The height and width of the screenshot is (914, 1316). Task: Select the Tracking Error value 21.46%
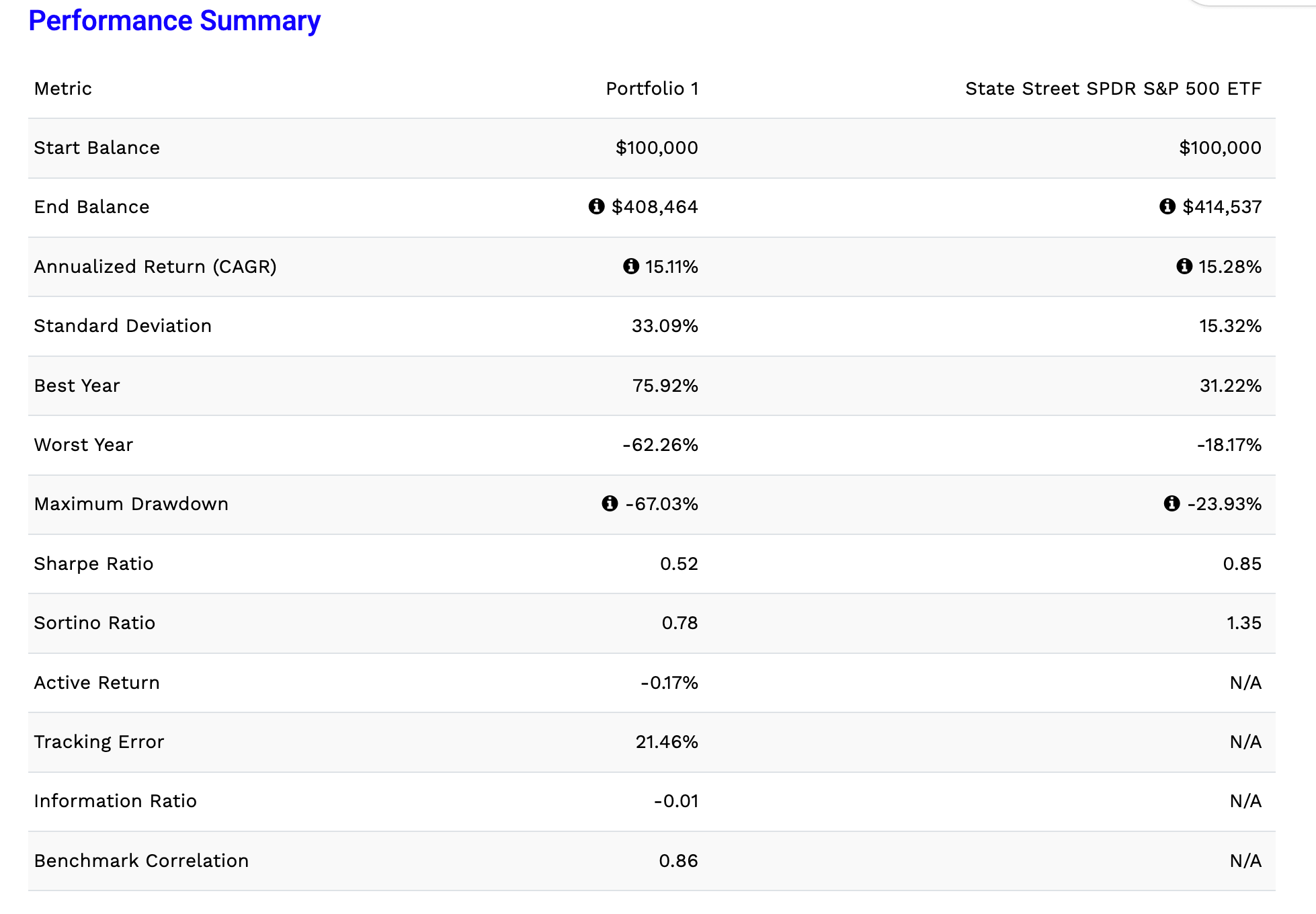tap(667, 742)
